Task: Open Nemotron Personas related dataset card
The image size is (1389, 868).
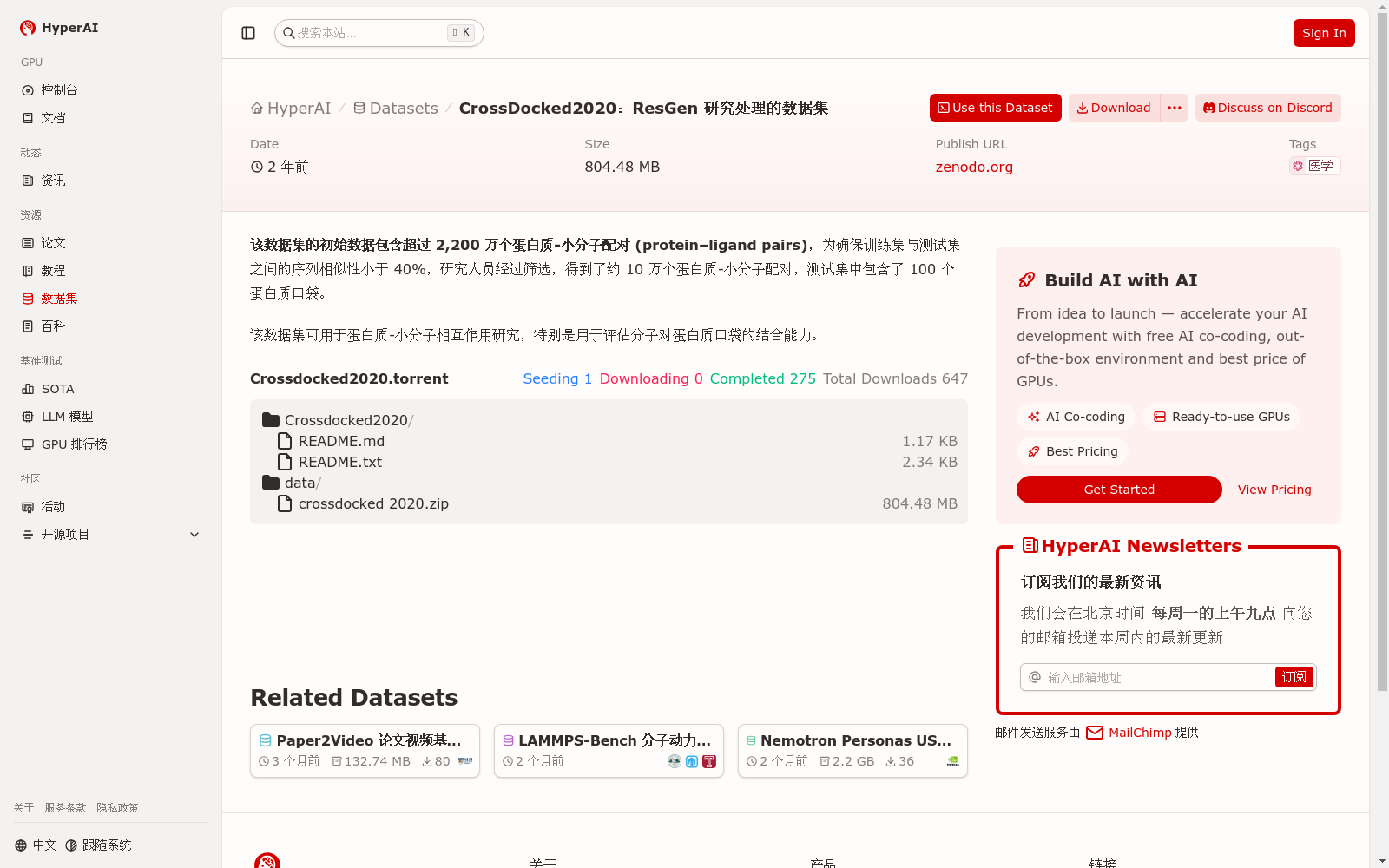Action: pos(852,751)
